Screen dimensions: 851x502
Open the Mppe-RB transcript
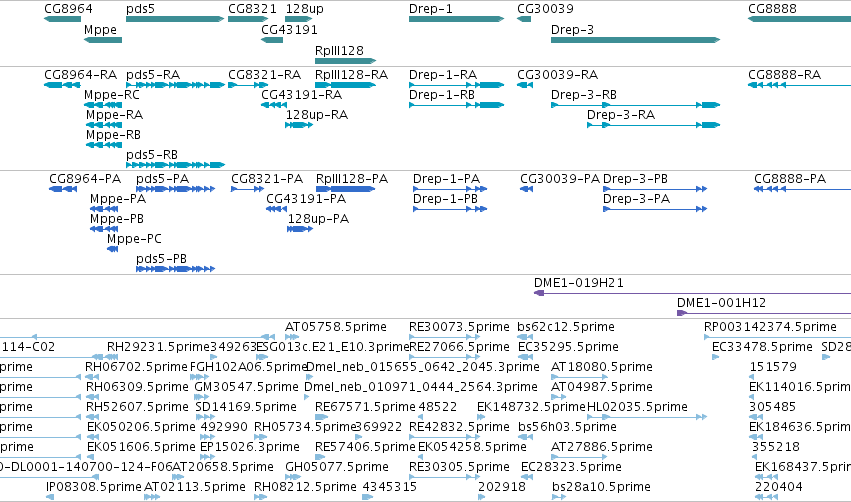(104, 145)
